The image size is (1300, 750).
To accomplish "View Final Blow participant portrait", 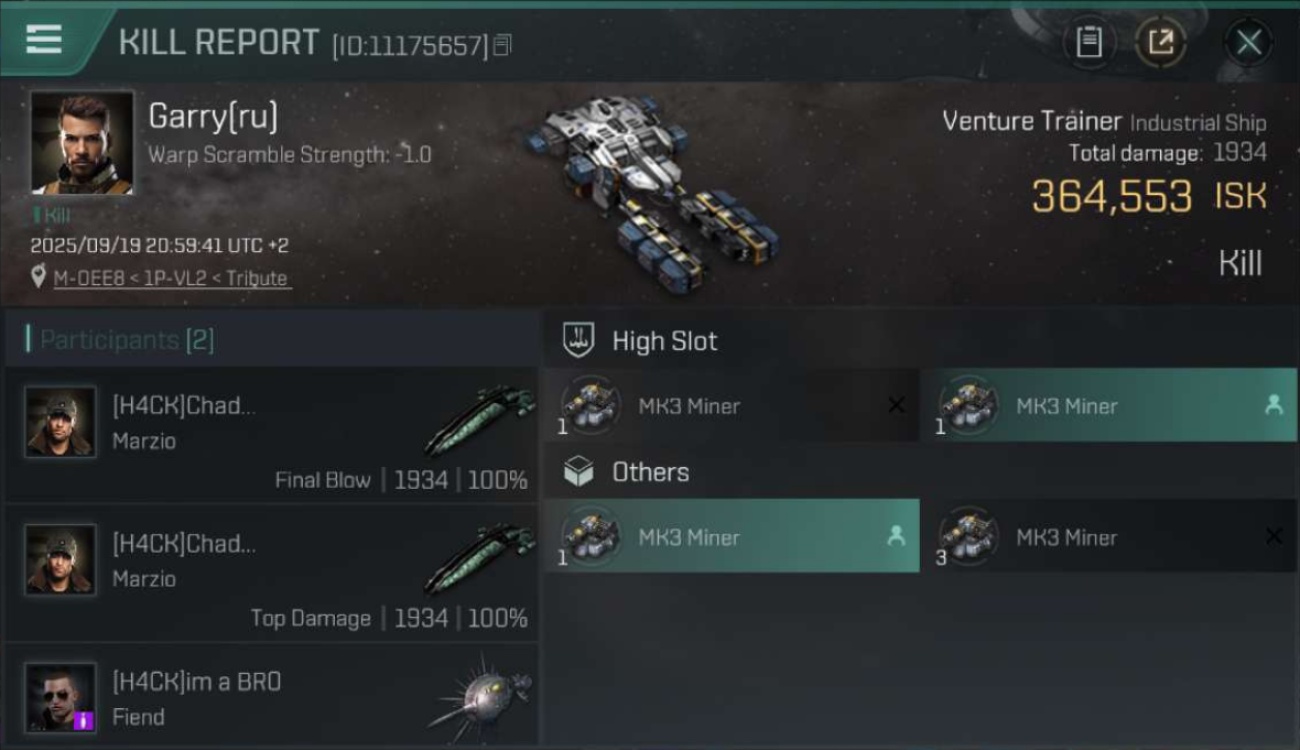I will (61, 422).
